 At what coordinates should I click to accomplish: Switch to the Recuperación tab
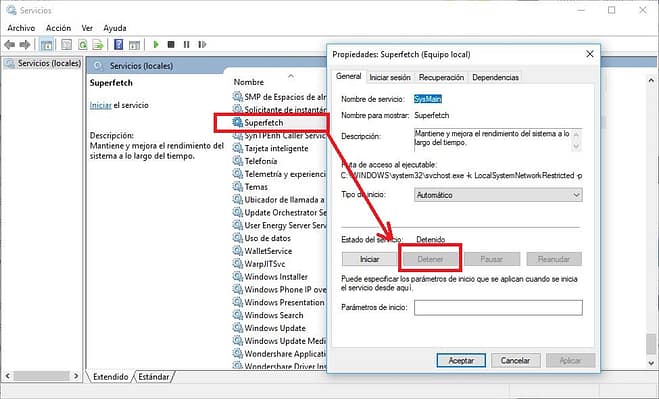[x=441, y=77]
